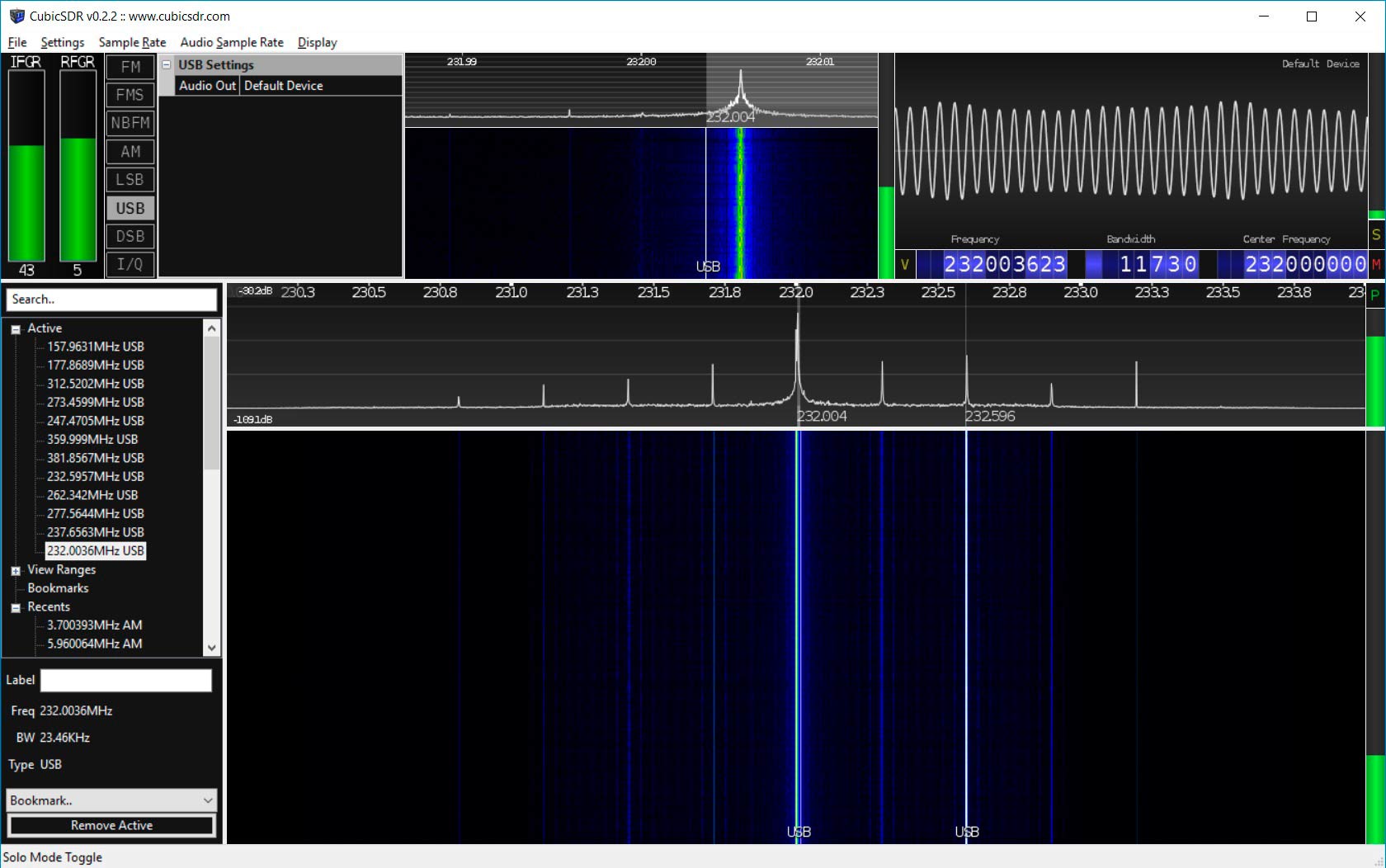
Task: Open the Display menu
Action: pyautogui.click(x=317, y=42)
